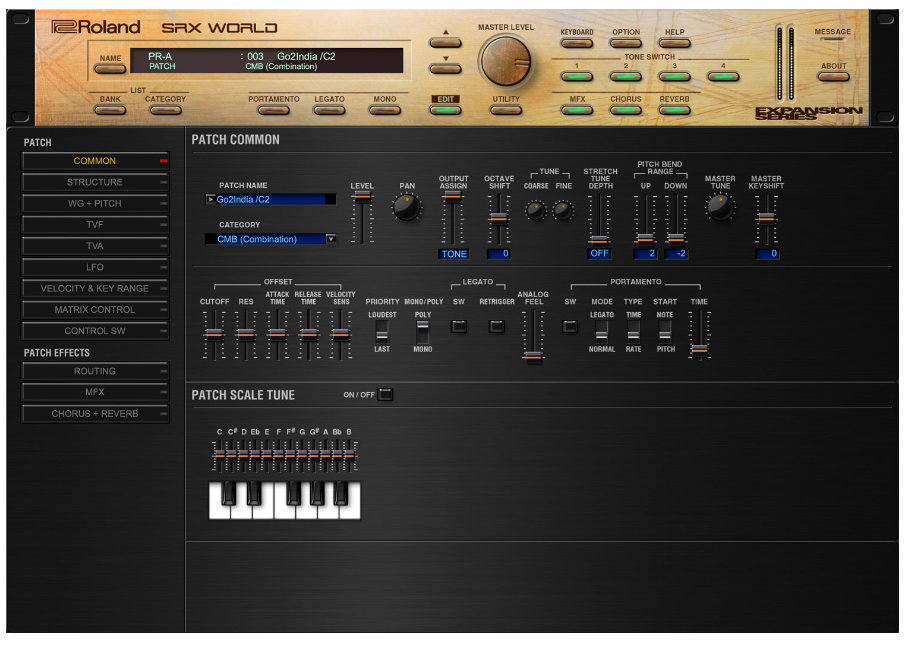
Task: Flip the Portamento Type switch
Action: 633,332
